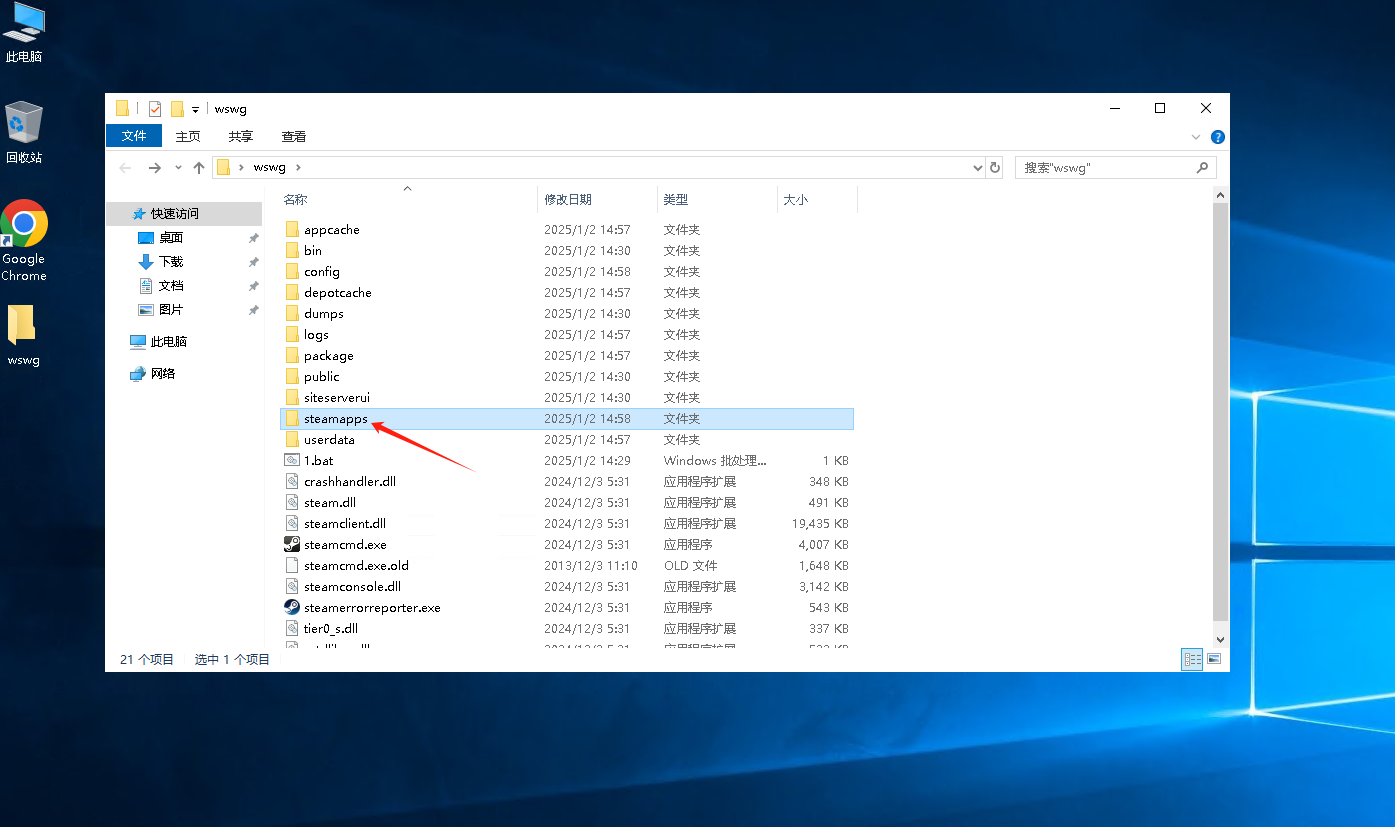The image size is (1395, 827).
Task: Open the Home (主页) ribbon tab
Action: point(188,136)
